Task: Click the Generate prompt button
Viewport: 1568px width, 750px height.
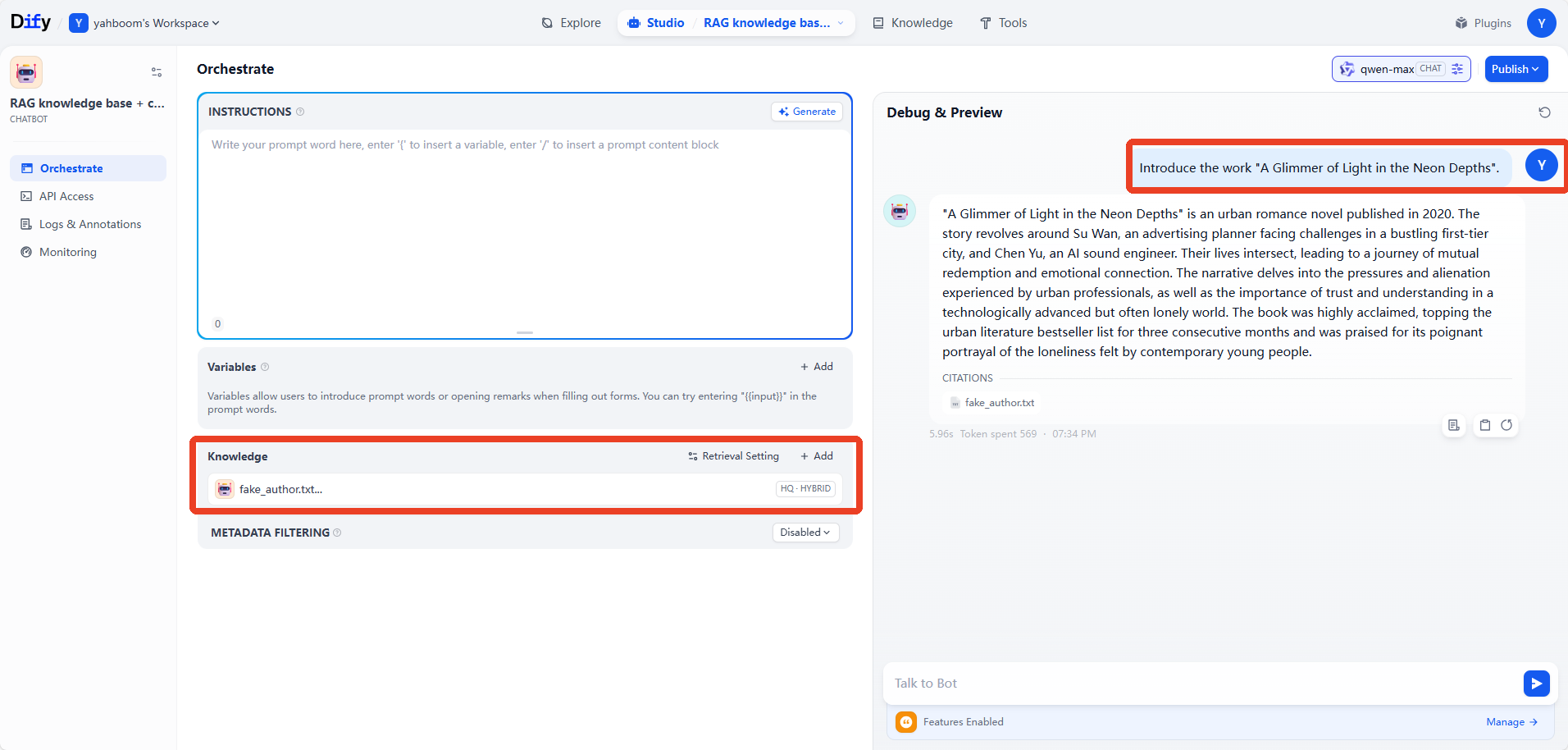Action: point(807,112)
